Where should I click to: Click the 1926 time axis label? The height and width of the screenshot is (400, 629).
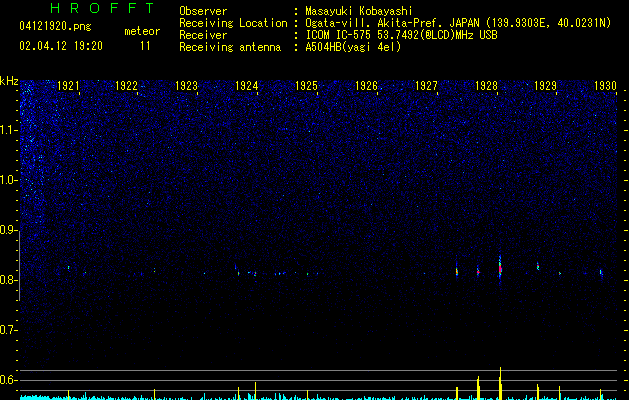(366, 86)
